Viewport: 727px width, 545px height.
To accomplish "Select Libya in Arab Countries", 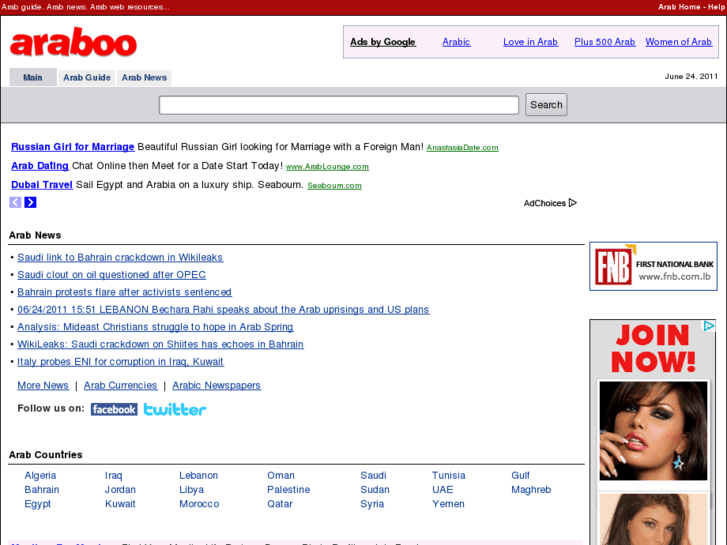I will point(191,490).
